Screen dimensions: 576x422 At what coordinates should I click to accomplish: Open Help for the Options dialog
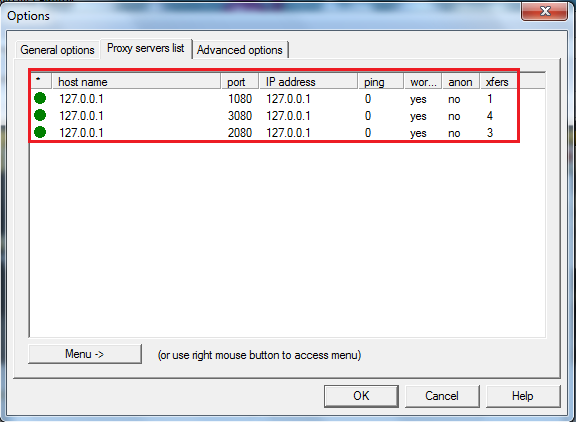(523, 396)
